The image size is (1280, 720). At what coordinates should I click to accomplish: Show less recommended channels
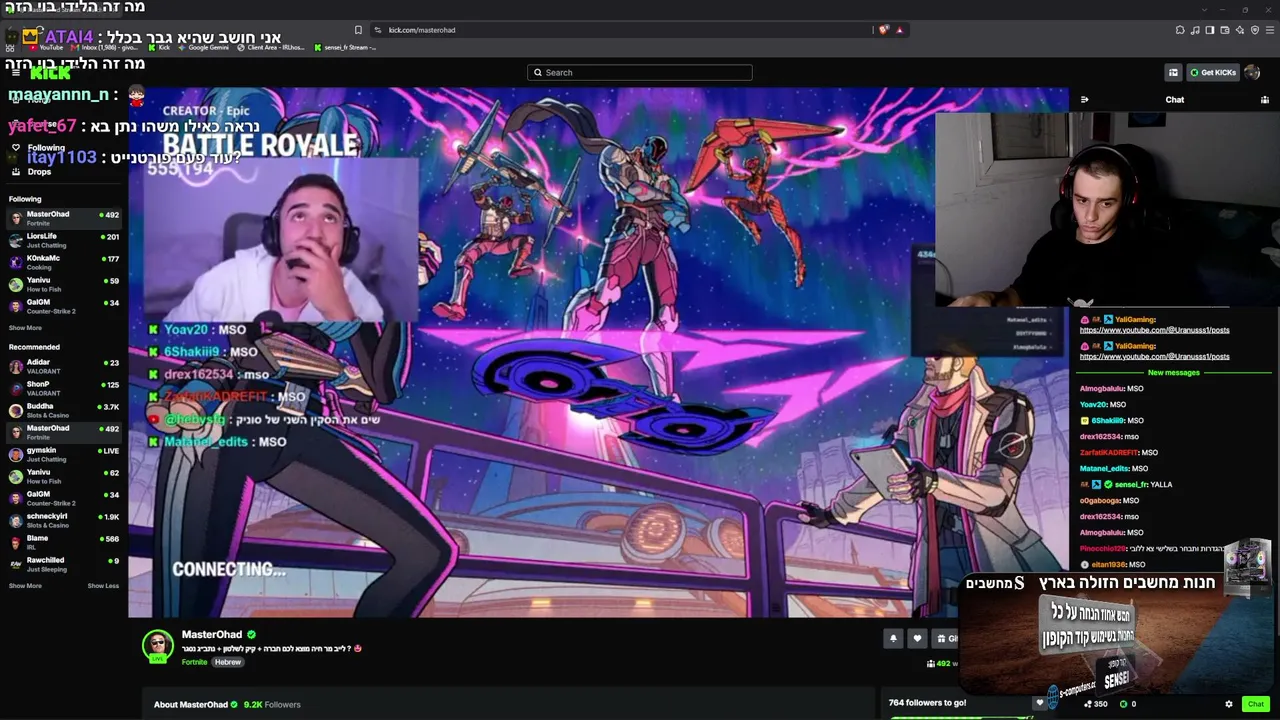(x=103, y=586)
